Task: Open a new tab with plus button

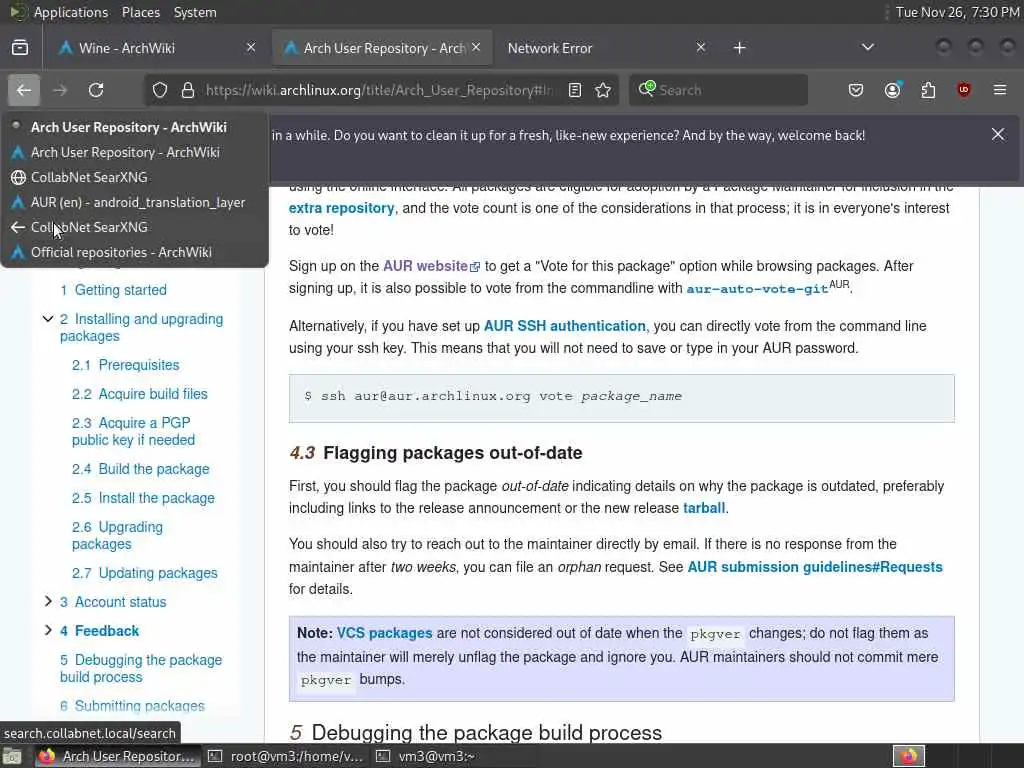Action: pyautogui.click(x=739, y=48)
